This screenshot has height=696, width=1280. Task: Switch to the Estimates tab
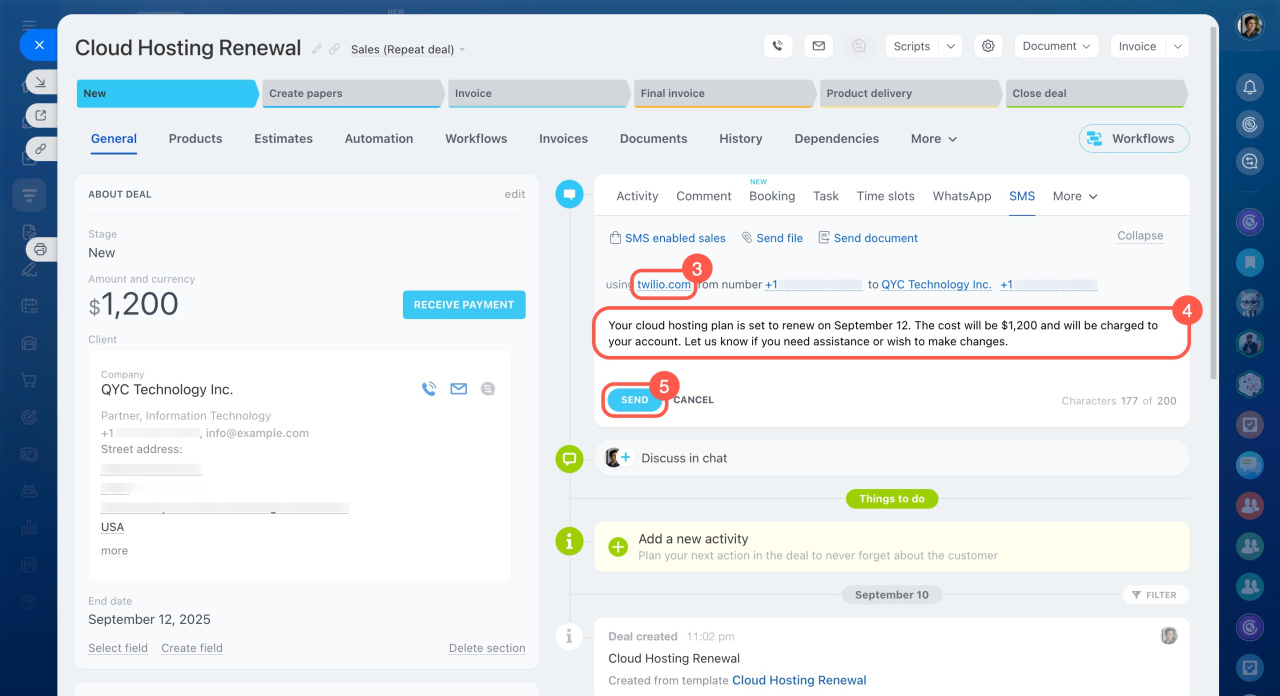(x=283, y=139)
